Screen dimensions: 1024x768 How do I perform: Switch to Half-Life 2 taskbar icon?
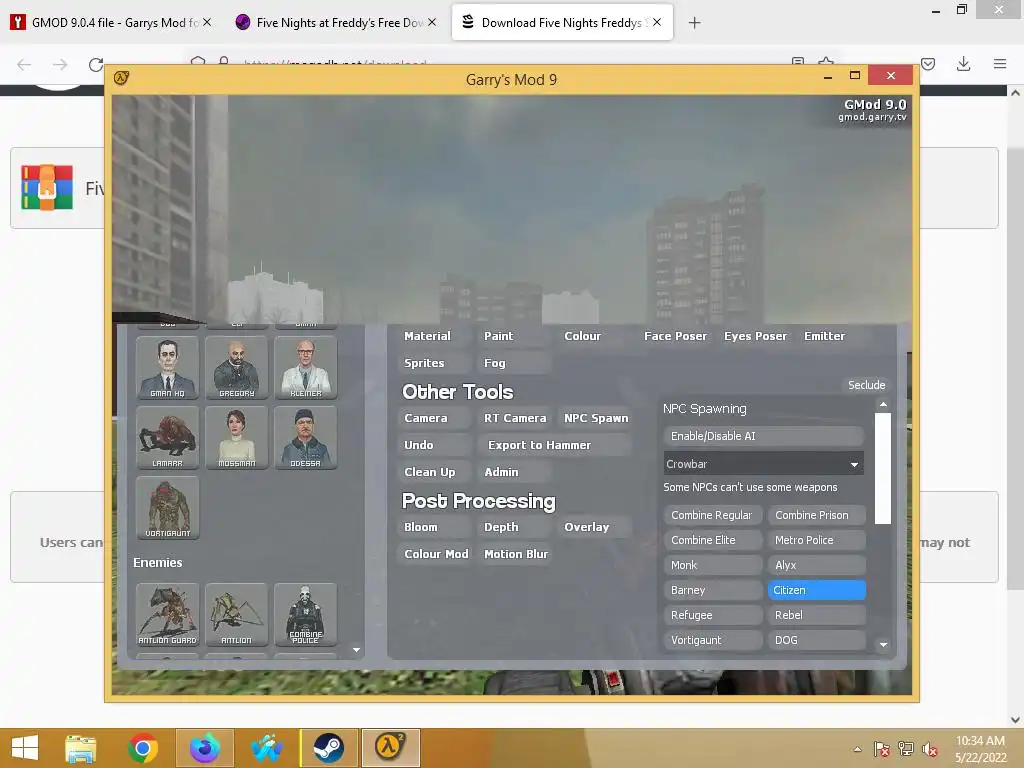(391, 748)
